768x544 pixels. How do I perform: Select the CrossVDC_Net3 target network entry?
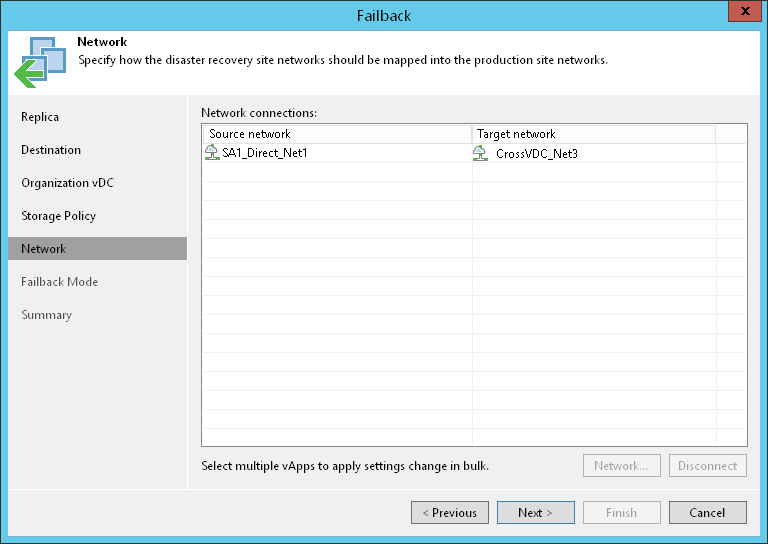point(537,153)
